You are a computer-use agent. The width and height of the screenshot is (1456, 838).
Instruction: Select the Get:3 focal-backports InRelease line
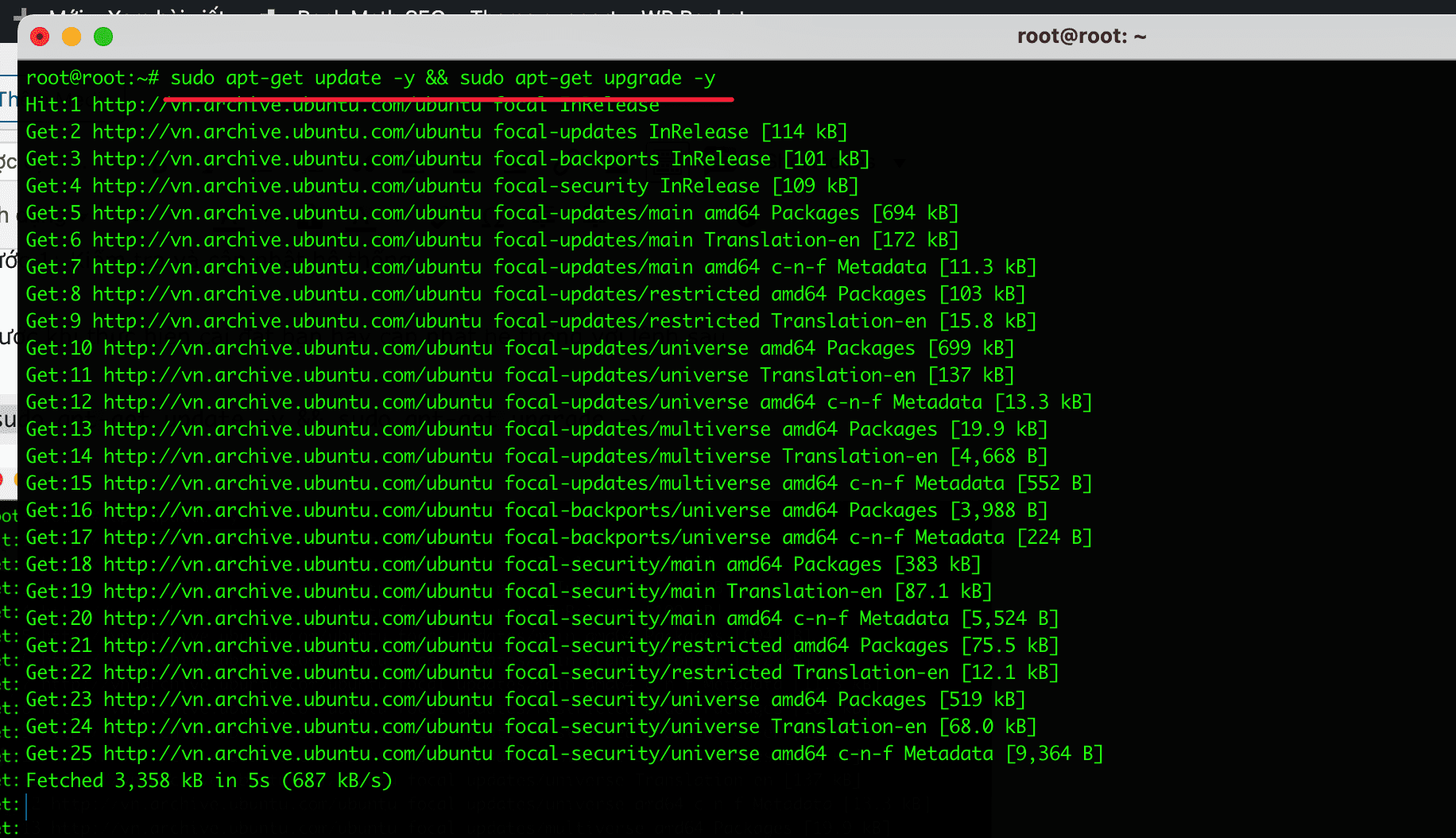447,159
